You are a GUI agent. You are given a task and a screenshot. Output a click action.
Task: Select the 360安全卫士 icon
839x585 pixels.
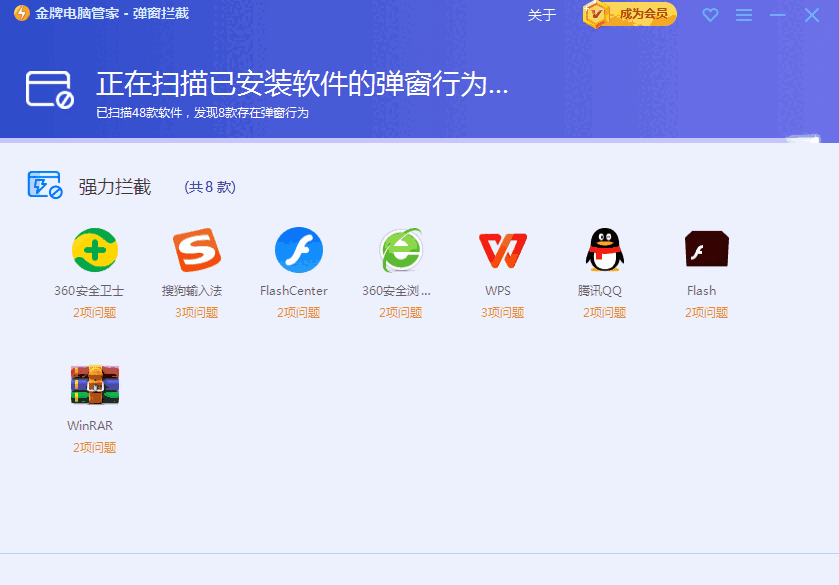tap(95, 250)
